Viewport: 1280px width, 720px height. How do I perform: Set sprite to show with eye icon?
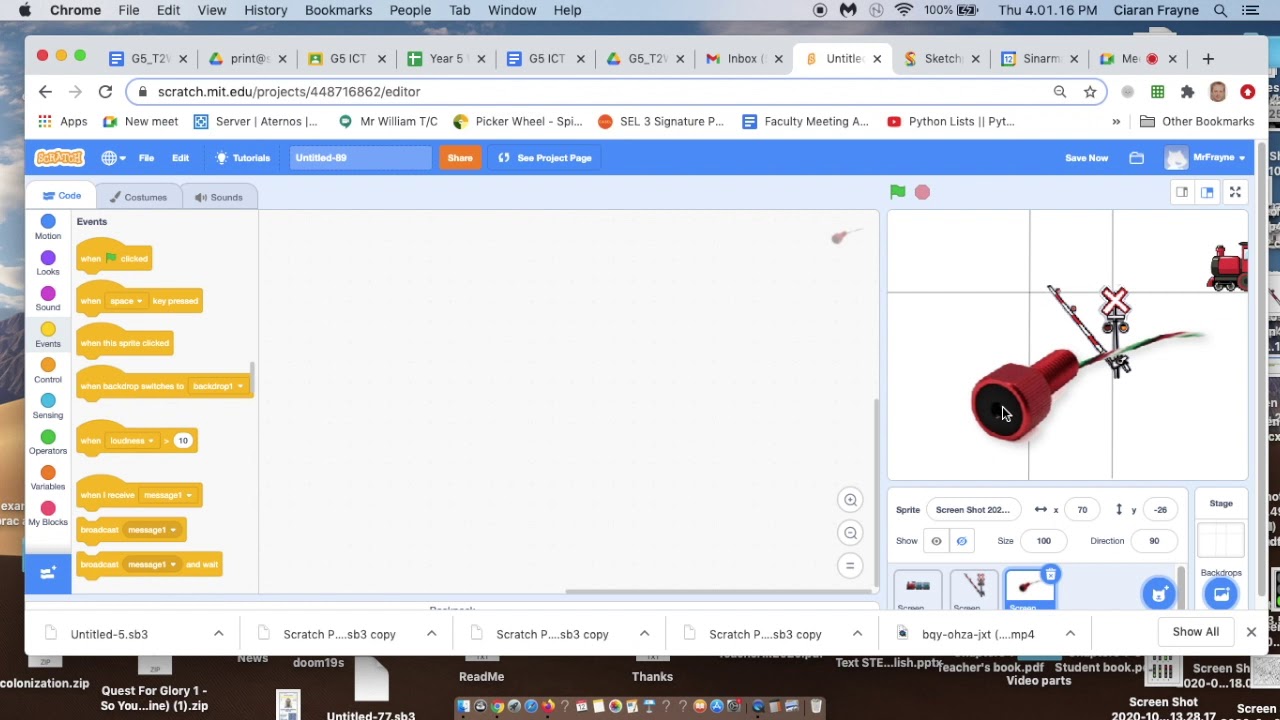[936, 541]
